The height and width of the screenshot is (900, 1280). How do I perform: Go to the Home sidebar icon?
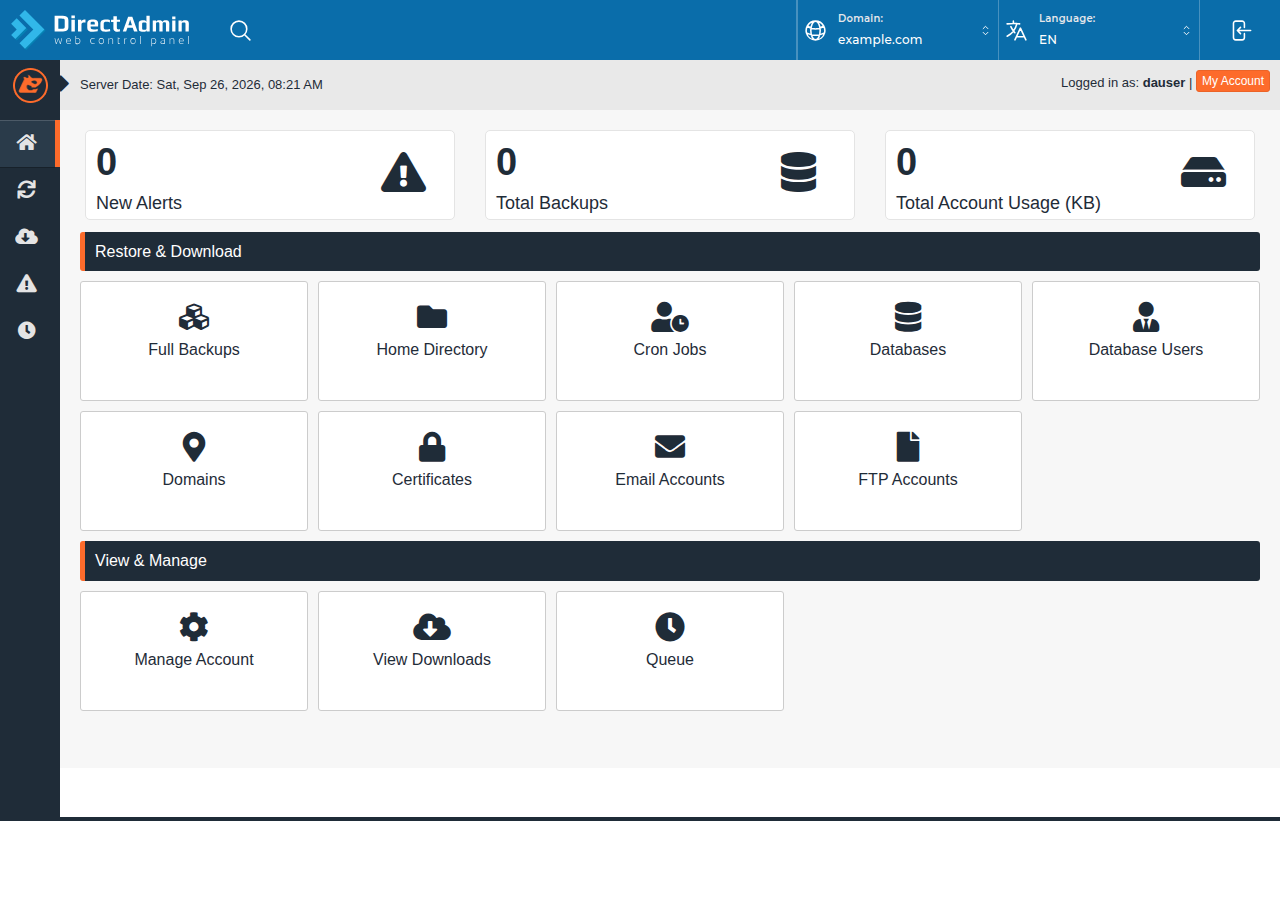(27, 143)
